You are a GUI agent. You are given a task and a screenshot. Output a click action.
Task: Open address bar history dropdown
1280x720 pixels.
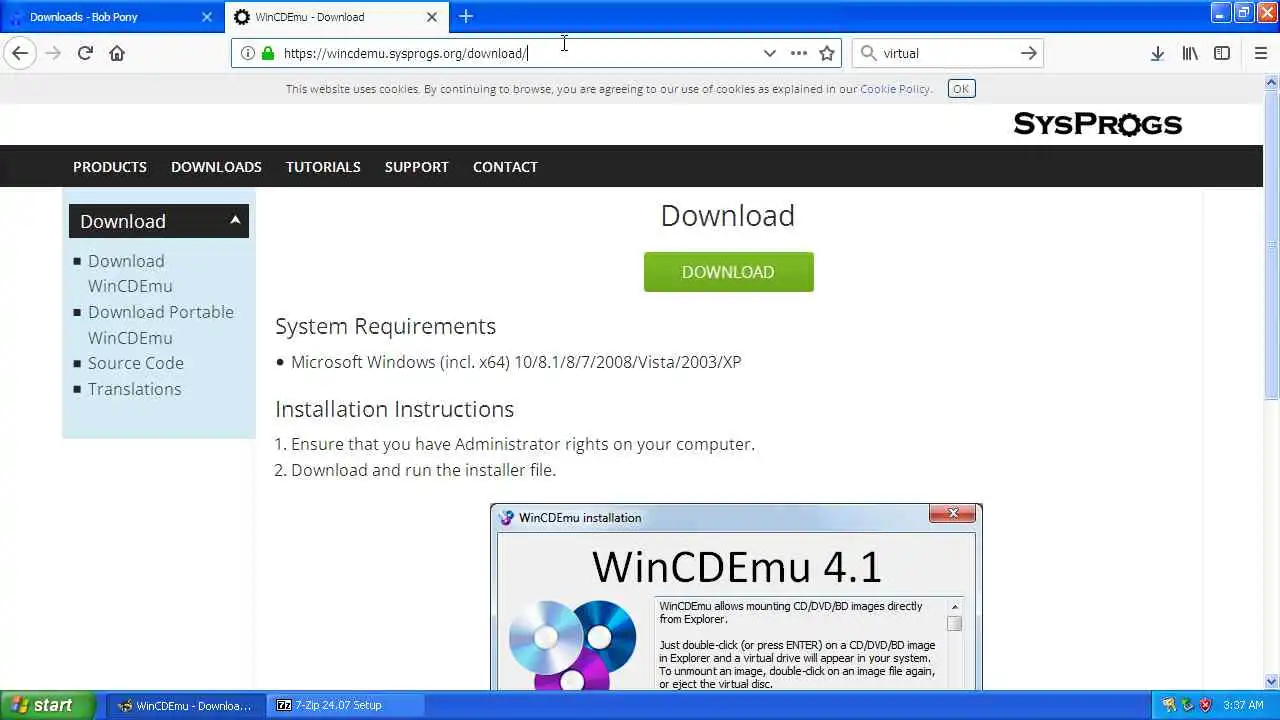tap(769, 53)
